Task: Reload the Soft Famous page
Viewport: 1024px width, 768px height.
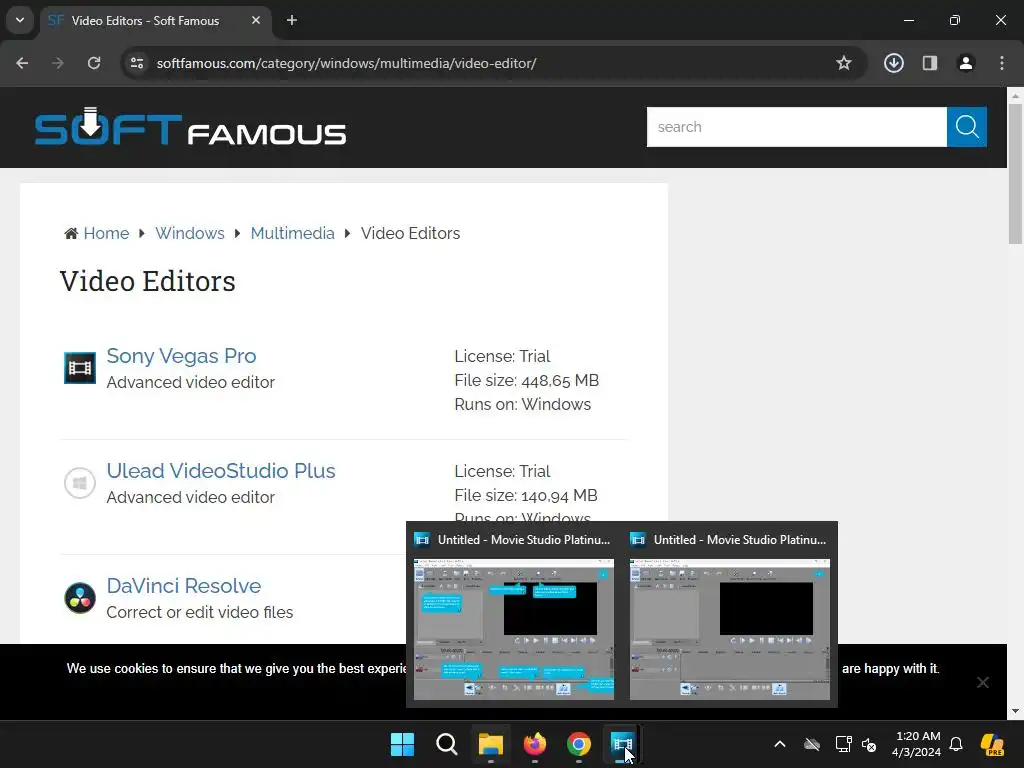Action: pyautogui.click(x=94, y=63)
